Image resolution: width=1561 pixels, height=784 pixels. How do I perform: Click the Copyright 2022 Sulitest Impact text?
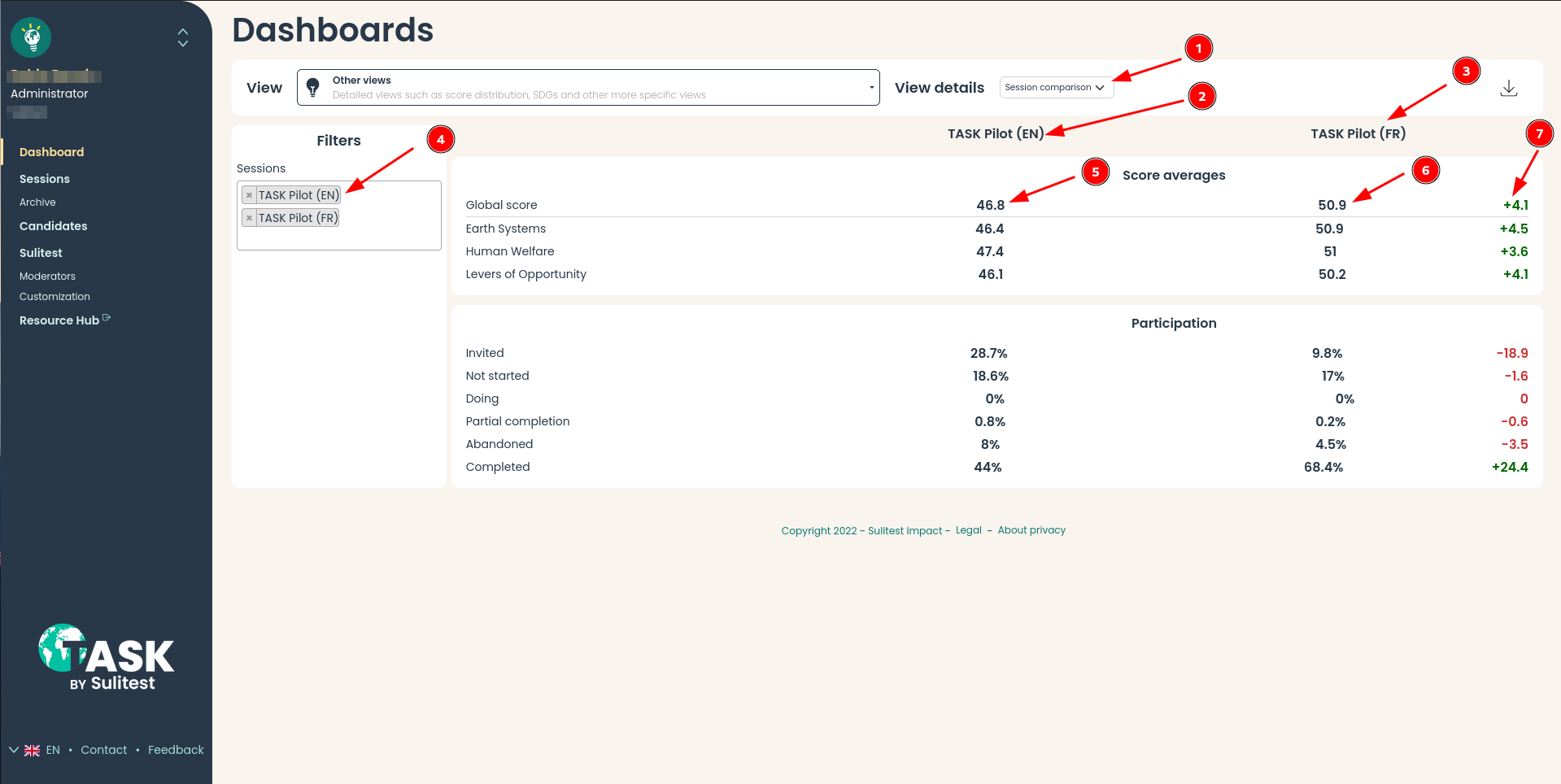[861, 531]
